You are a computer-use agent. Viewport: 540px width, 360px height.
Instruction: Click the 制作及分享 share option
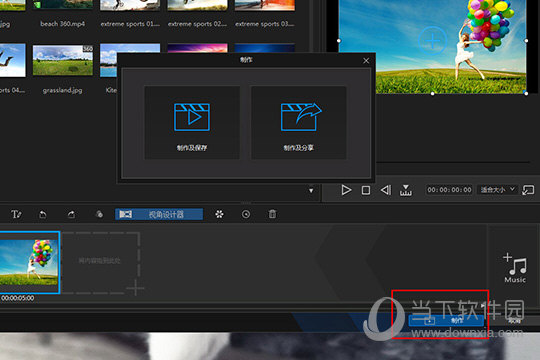299,122
